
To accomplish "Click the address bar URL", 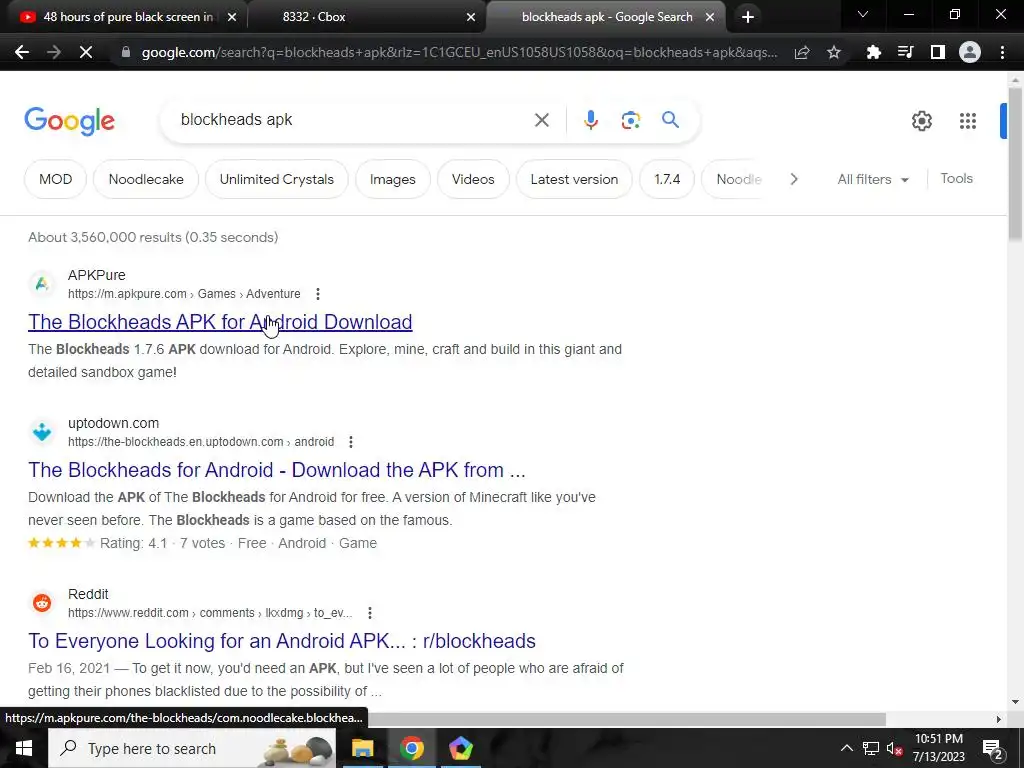I will point(459,52).
